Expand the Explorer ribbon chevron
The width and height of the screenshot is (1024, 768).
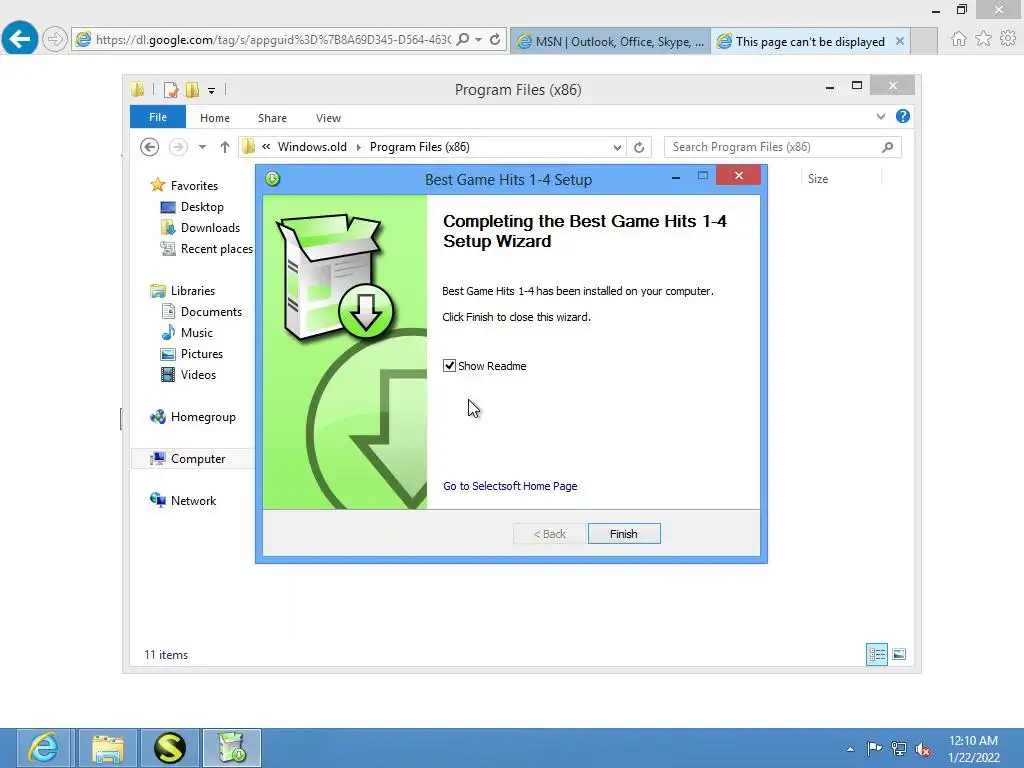click(x=880, y=116)
